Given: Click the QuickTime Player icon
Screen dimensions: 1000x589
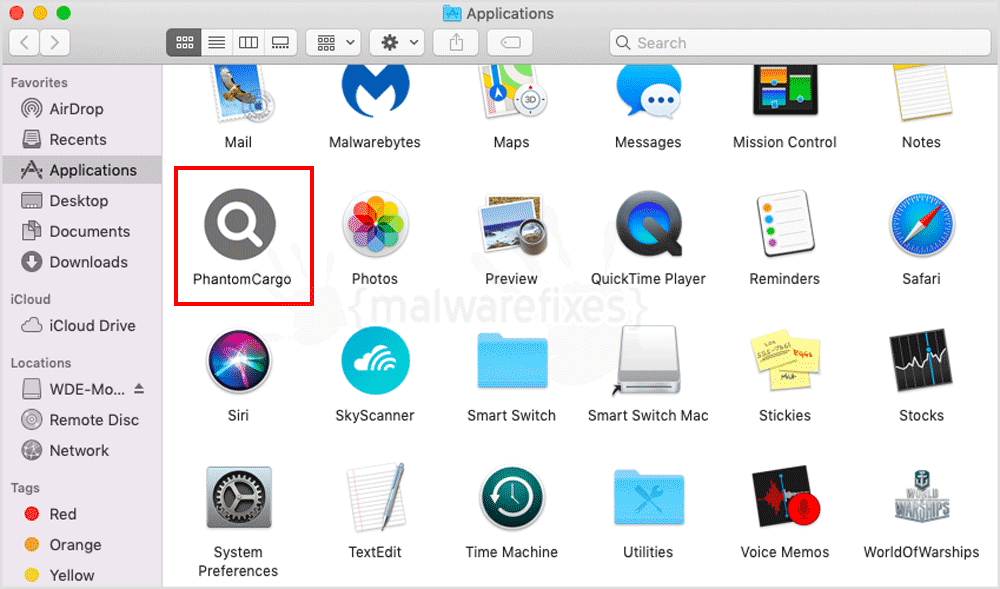Looking at the screenshot, I should (649, 224).
